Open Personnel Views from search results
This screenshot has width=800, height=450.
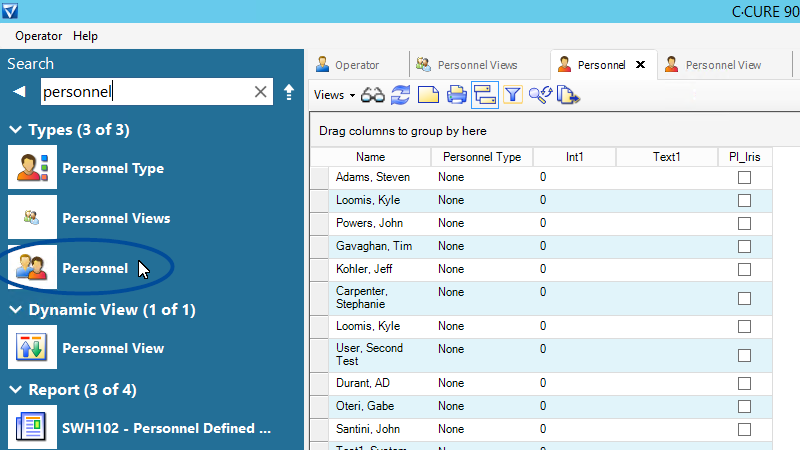pos(116,218)
